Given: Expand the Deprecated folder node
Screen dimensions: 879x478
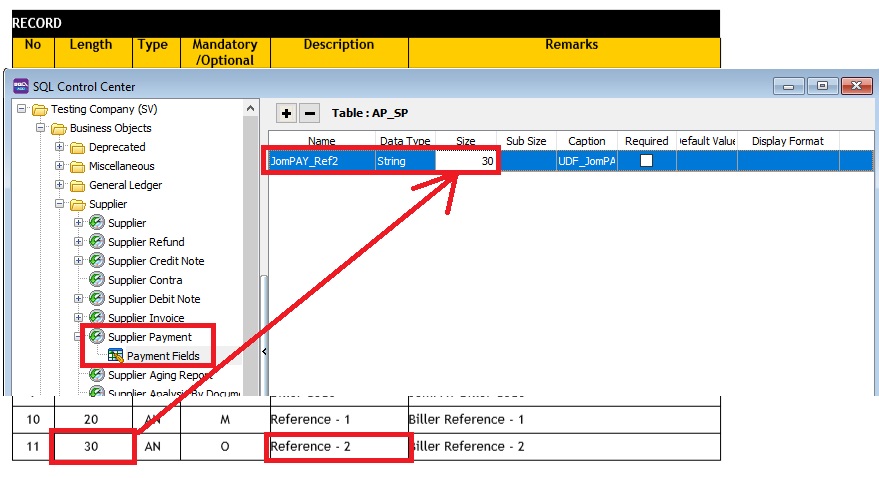Looking at the screenshot, I should click(60, 147).
